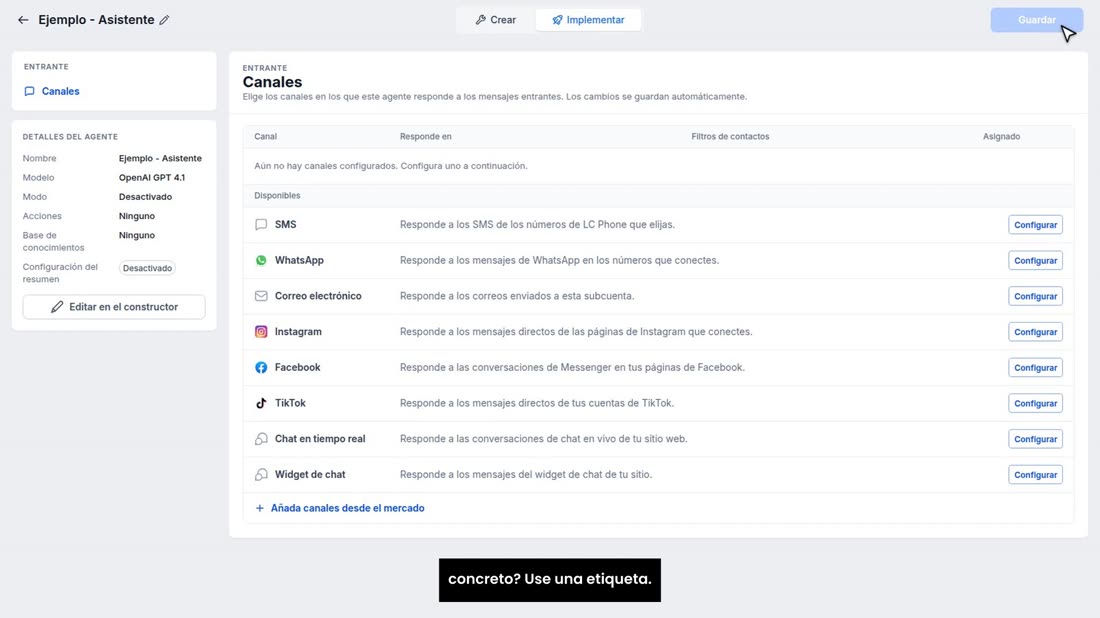
Task: Click the Facebook channel name
Action: tap(297, 368)
